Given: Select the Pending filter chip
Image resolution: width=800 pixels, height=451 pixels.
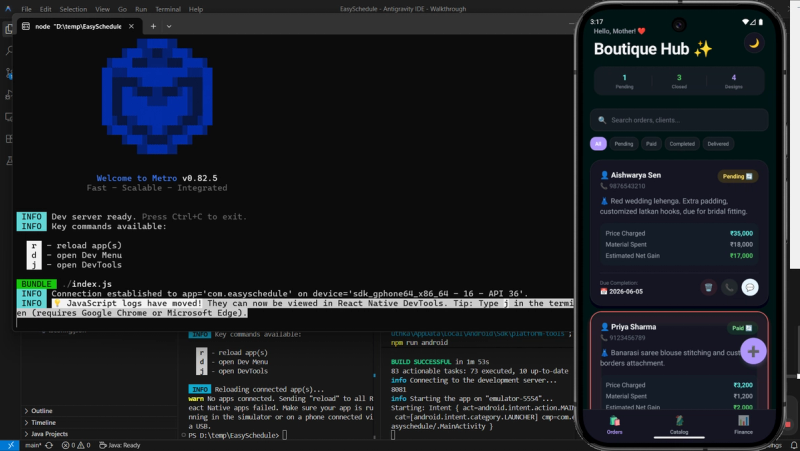Looking at the screenshot, I should point(623,144).
